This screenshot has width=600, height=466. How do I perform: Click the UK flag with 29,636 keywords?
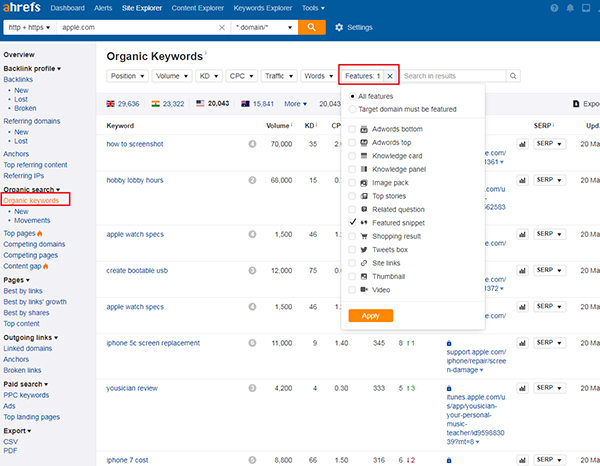click(x=110, y=103)
